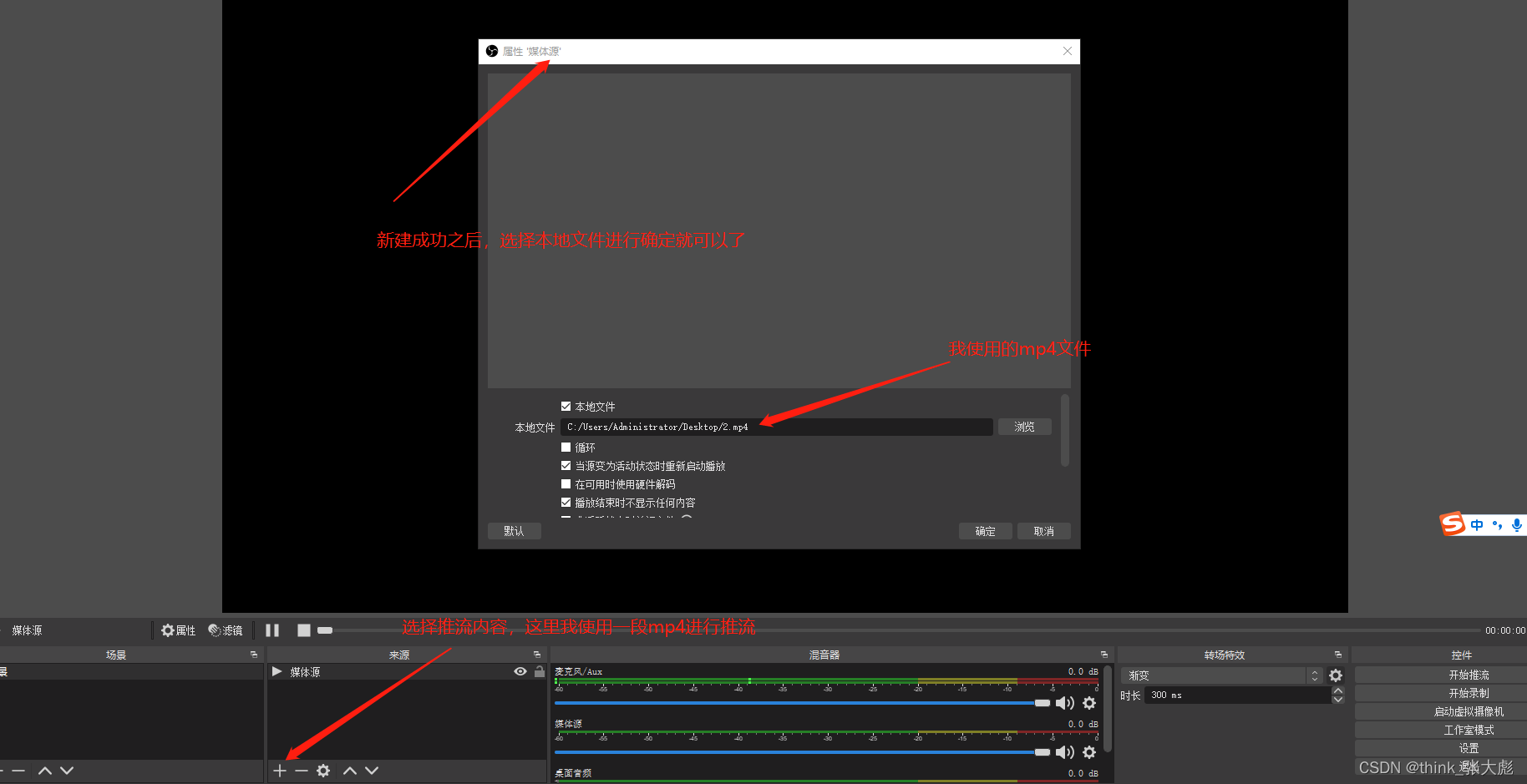
Task: Close the 属性 '媒体源' dialog
Action: (x=1068, y=51)
